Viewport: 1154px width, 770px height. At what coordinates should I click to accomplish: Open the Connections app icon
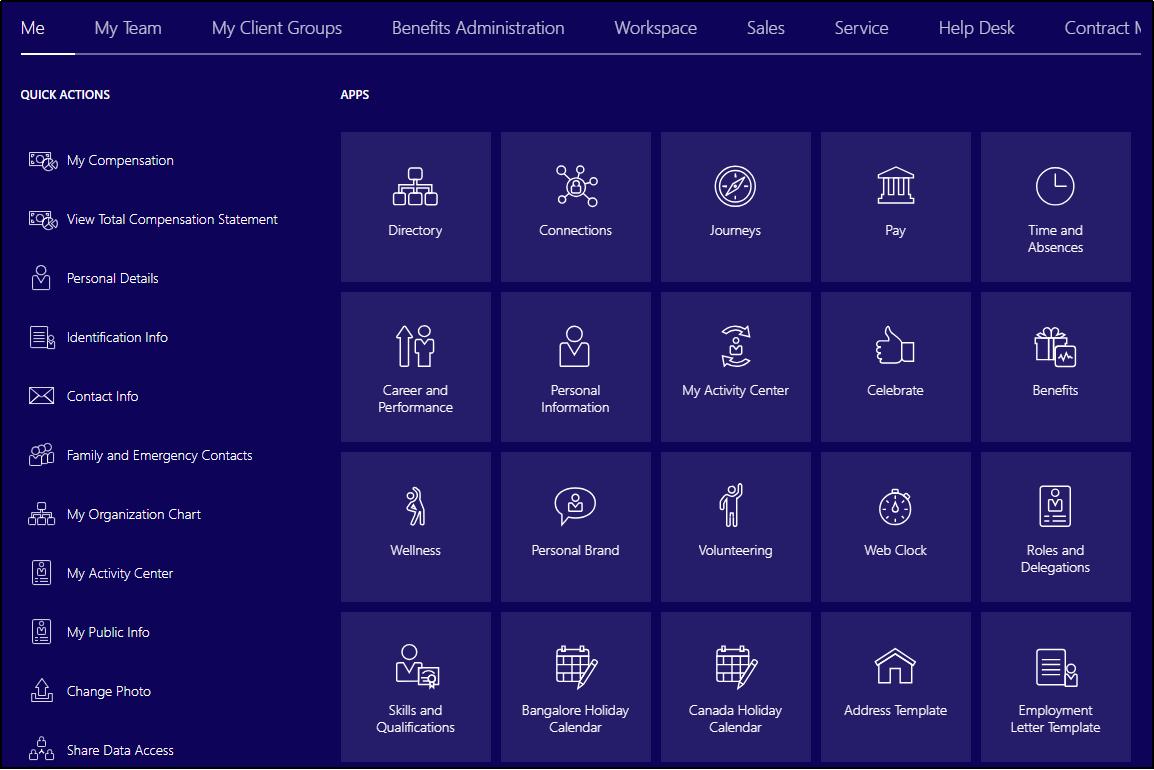click(x=575, y=187)
